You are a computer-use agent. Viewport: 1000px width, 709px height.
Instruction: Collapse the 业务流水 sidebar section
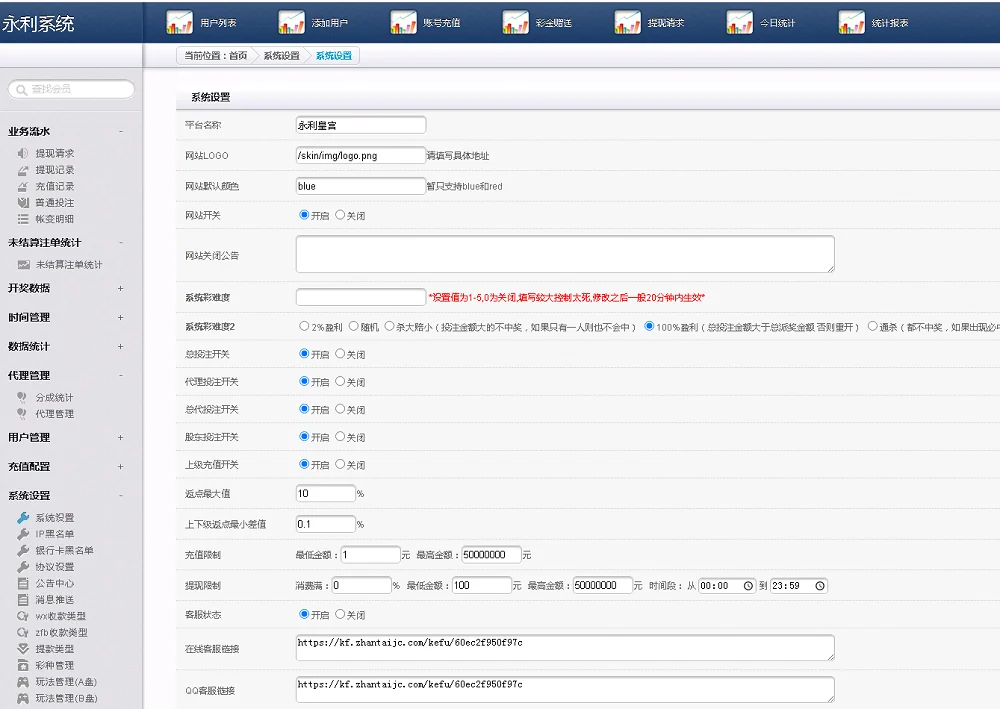pos(121,131)
